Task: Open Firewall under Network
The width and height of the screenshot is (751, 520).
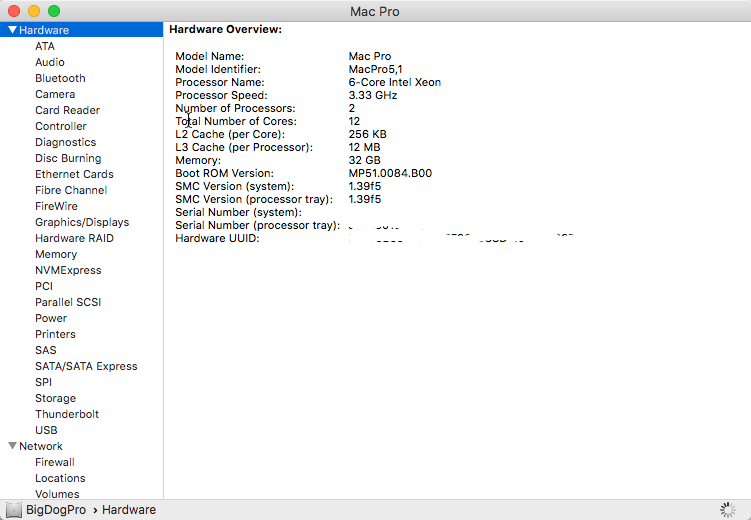Action: 55,463
